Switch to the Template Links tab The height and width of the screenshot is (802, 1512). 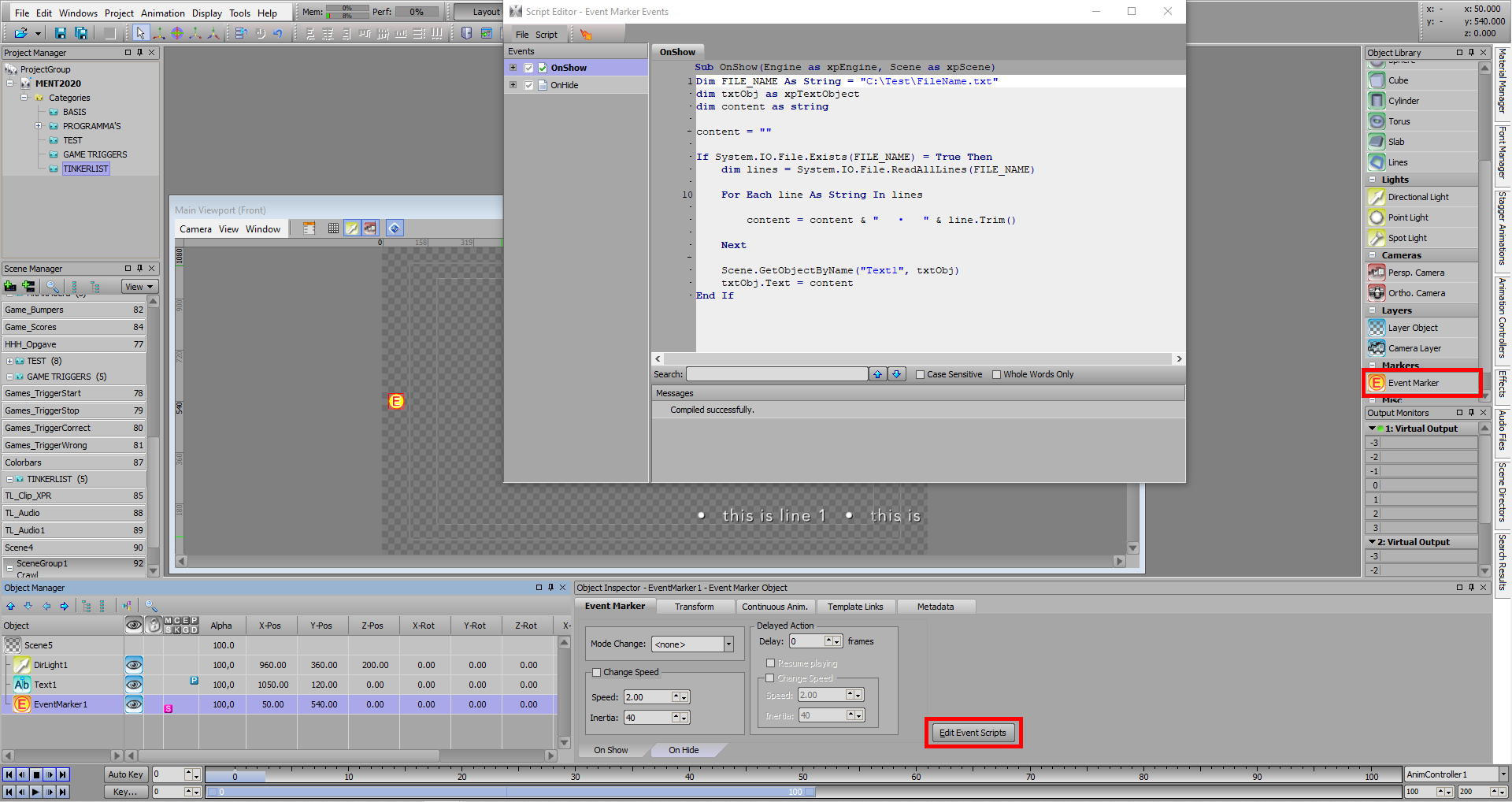click(855, 607)
